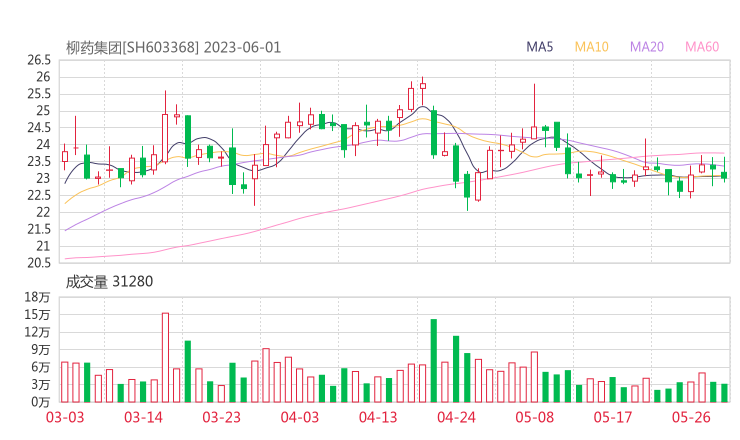The image size is (740, 440).
Task: Click the 25.5 price axis label
Action: pos(39,94)
